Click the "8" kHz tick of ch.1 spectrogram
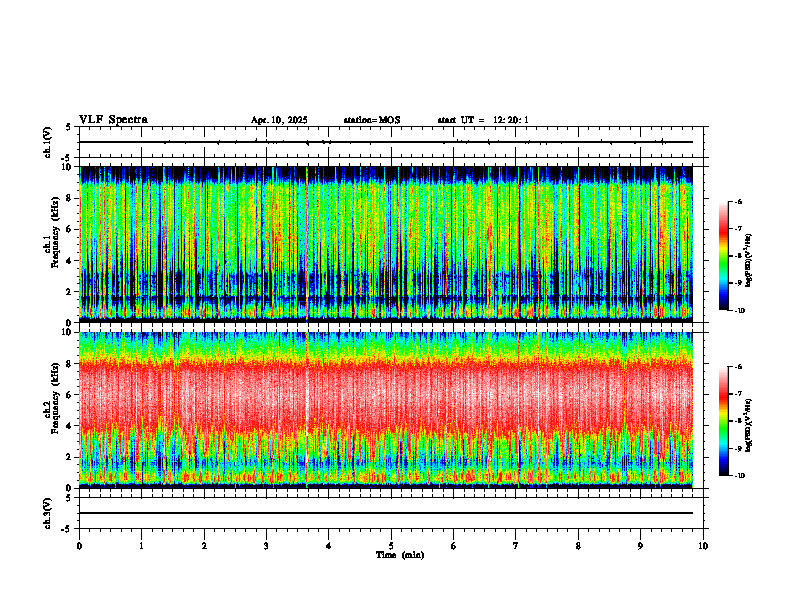This screenshot has height=612, width=792. [x=70, y=198]
